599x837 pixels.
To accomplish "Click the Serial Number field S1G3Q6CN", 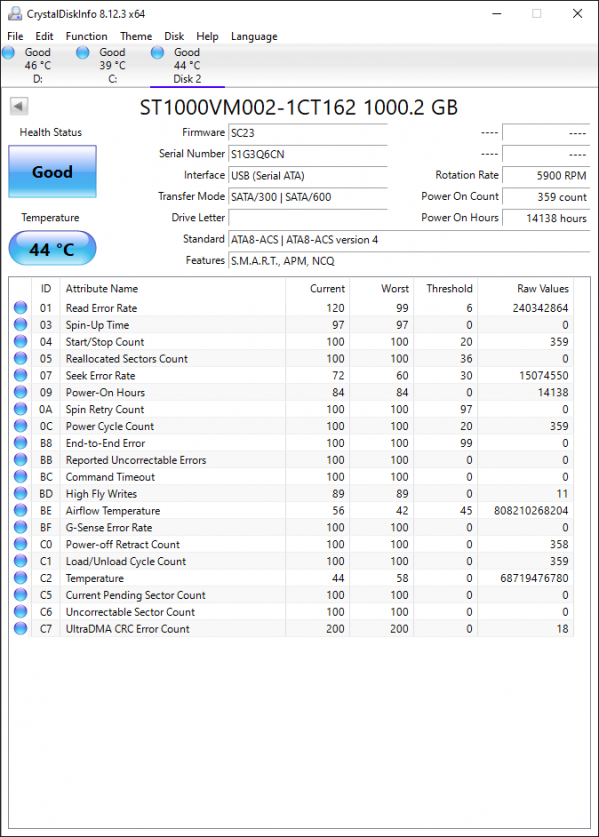I will coord(308,154).
